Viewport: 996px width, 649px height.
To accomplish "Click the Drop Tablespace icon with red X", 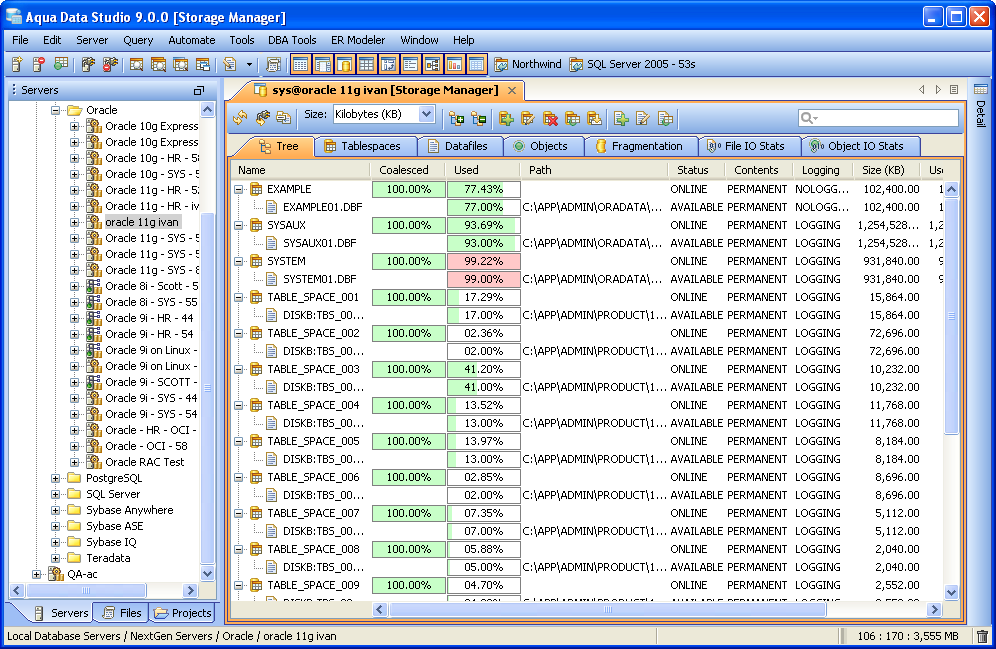I will (x=550, y=118).
